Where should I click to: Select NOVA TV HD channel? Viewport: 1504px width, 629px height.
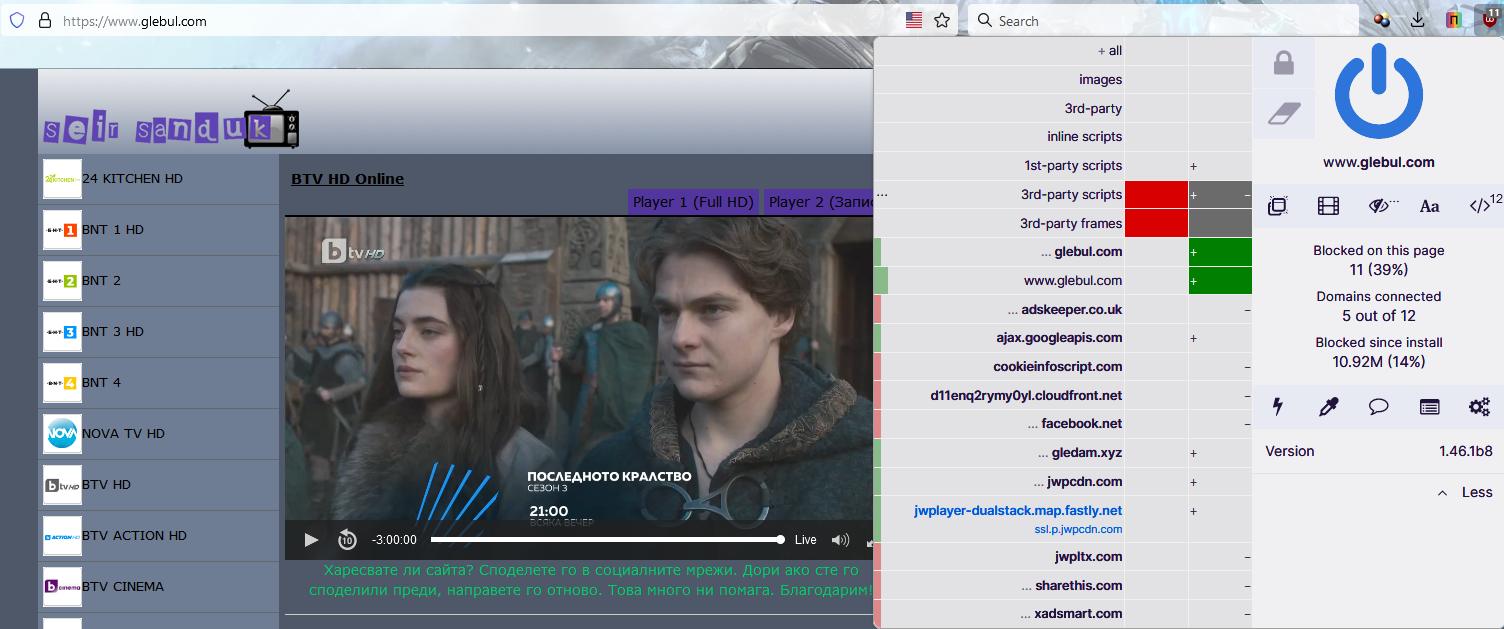click(x=160, y=434)
